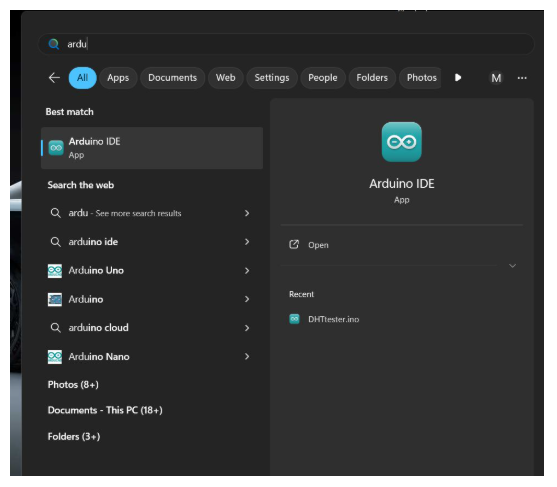Viewport: 557px width, 487px height.
Task: Click the magnifier icon beside arduino ide
Action: pos(55,242)
